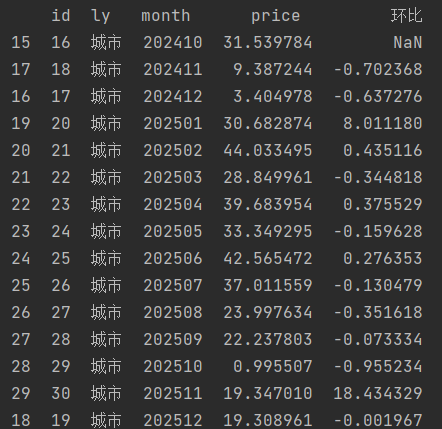Click month value 202503

click(x=173, y=178)
